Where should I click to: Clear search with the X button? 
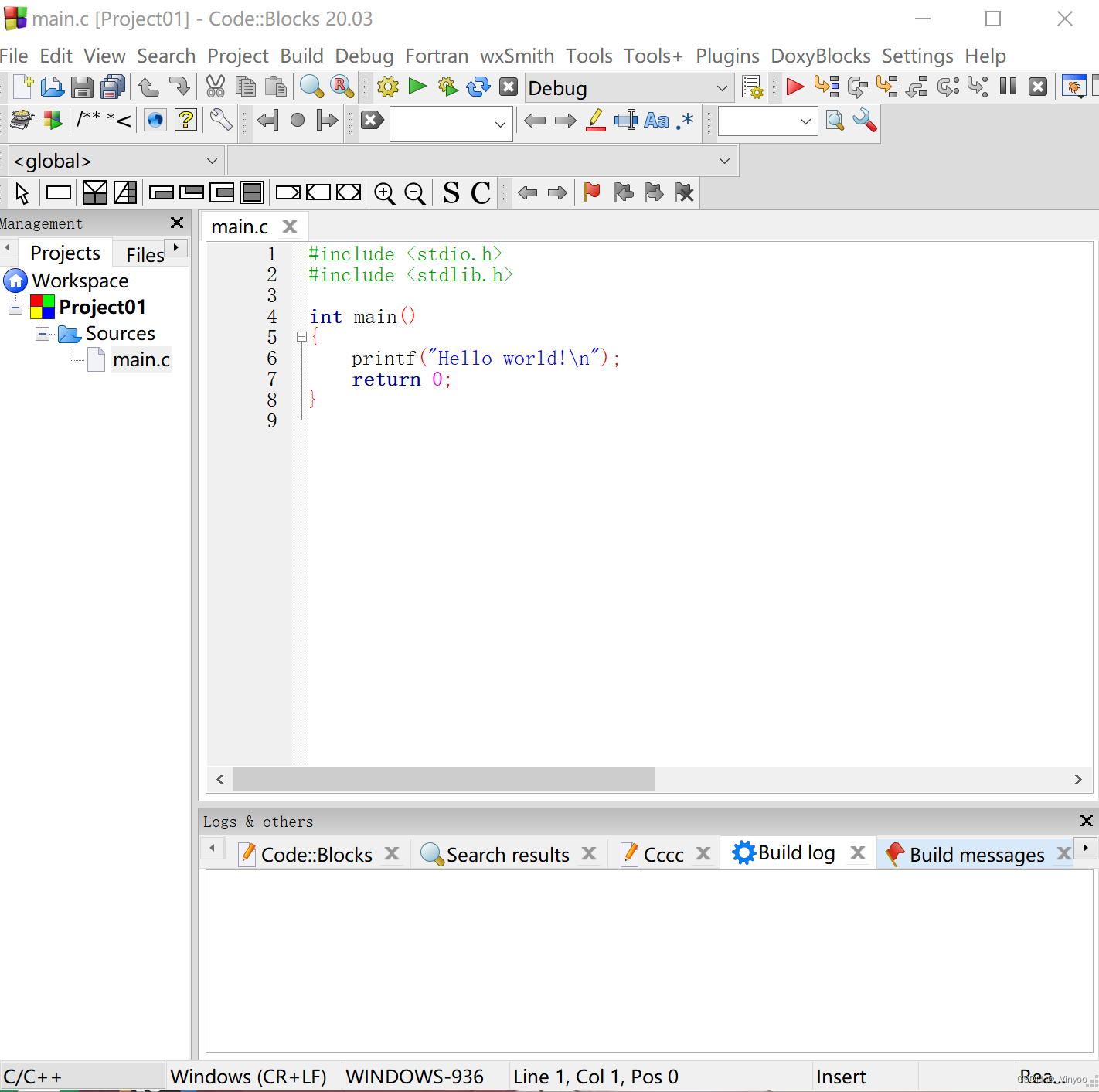372,120
